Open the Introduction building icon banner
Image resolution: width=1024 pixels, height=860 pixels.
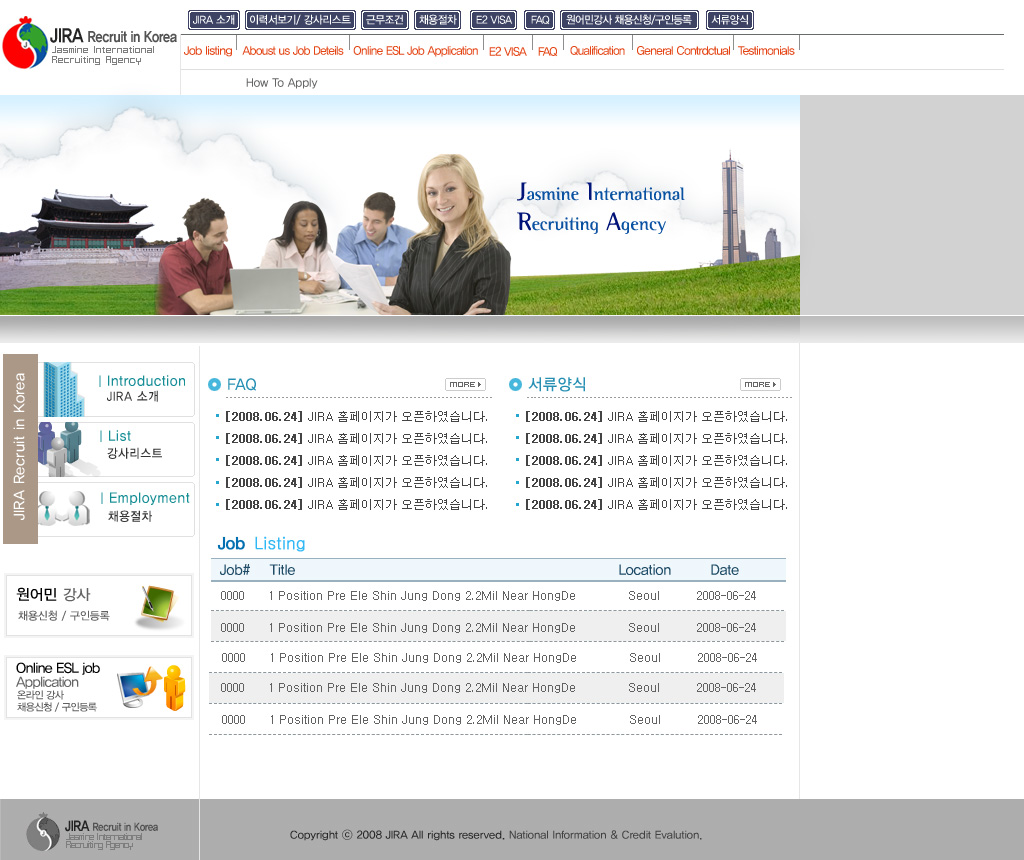[117, 389]
